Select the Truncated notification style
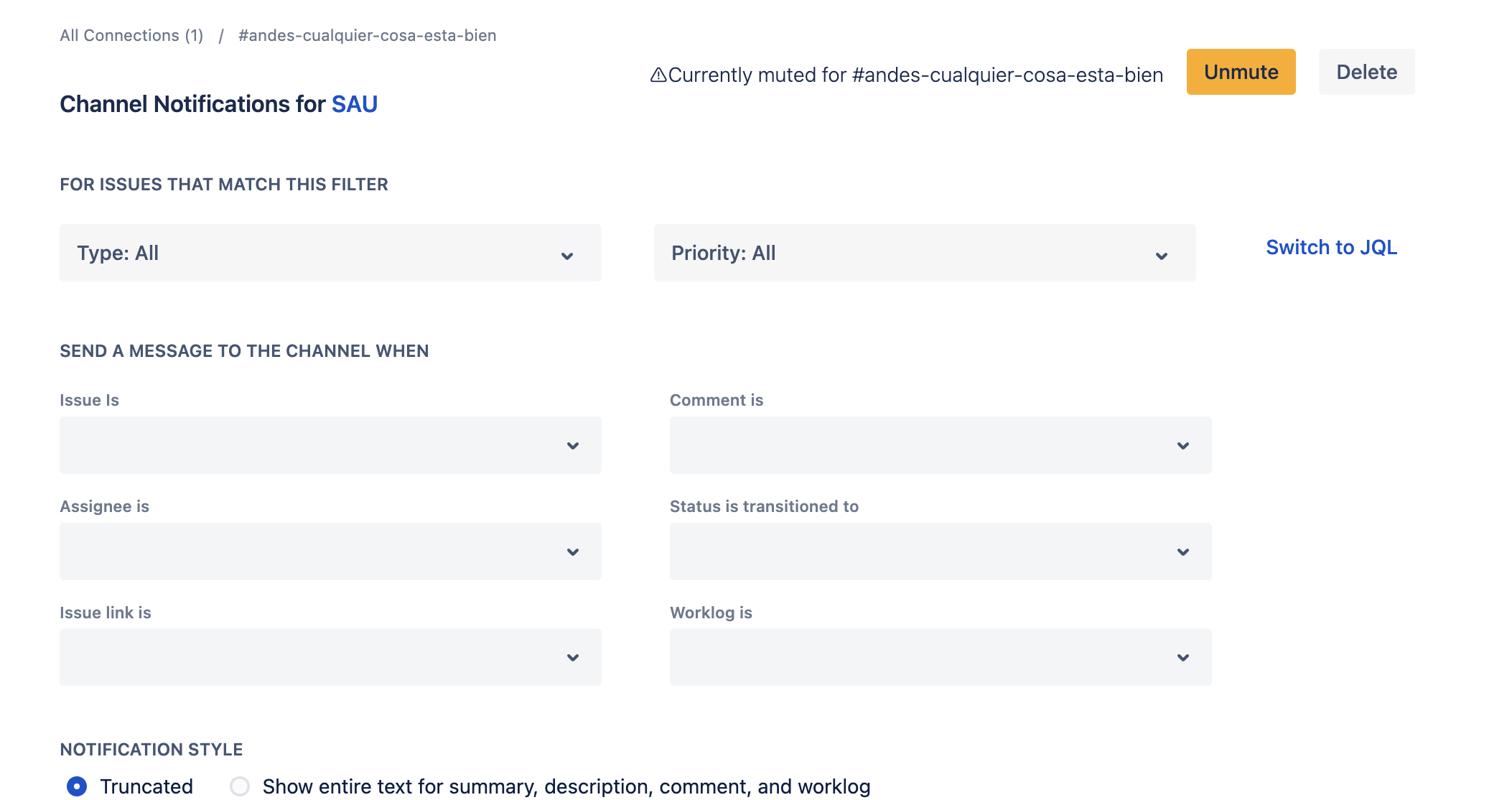1512x800 pixels. [x=77, y=786]
